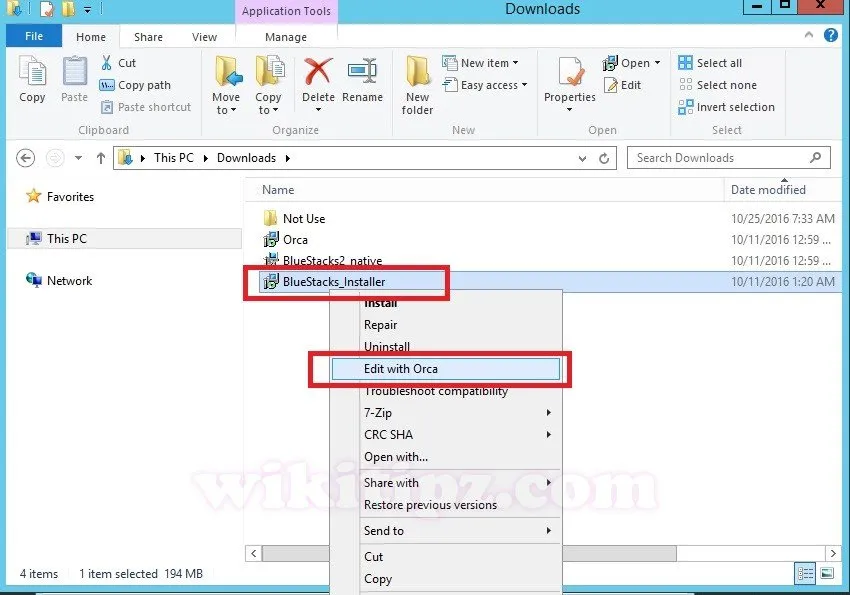Go back with the Back arrow
Viewport: 850px width, 595px height.
[25, 158]
